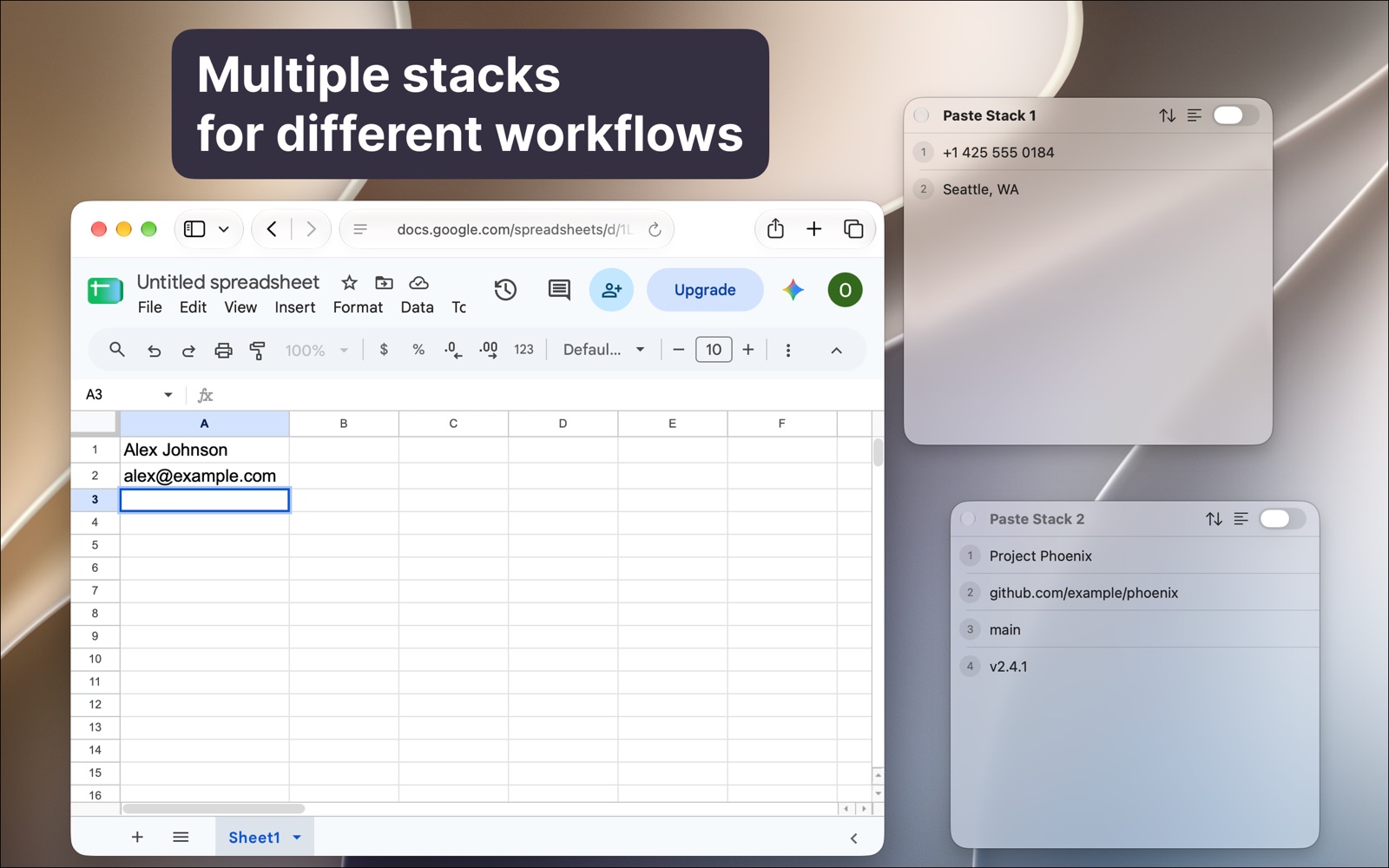Viewport: 1389px width, 868px height.
Task: Click the green O account avatar
Action: coord(845,290)
